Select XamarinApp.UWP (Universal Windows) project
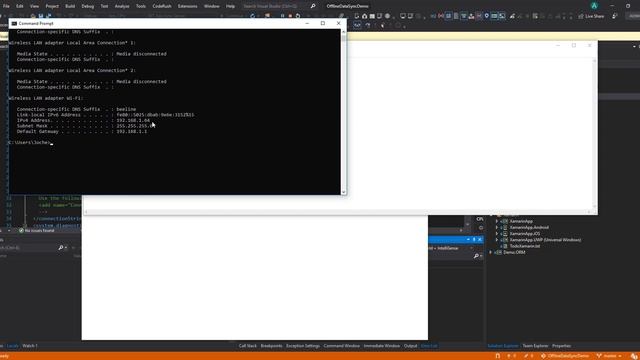The width and height of the screenshot is (640, 360). tap(545, 240)
